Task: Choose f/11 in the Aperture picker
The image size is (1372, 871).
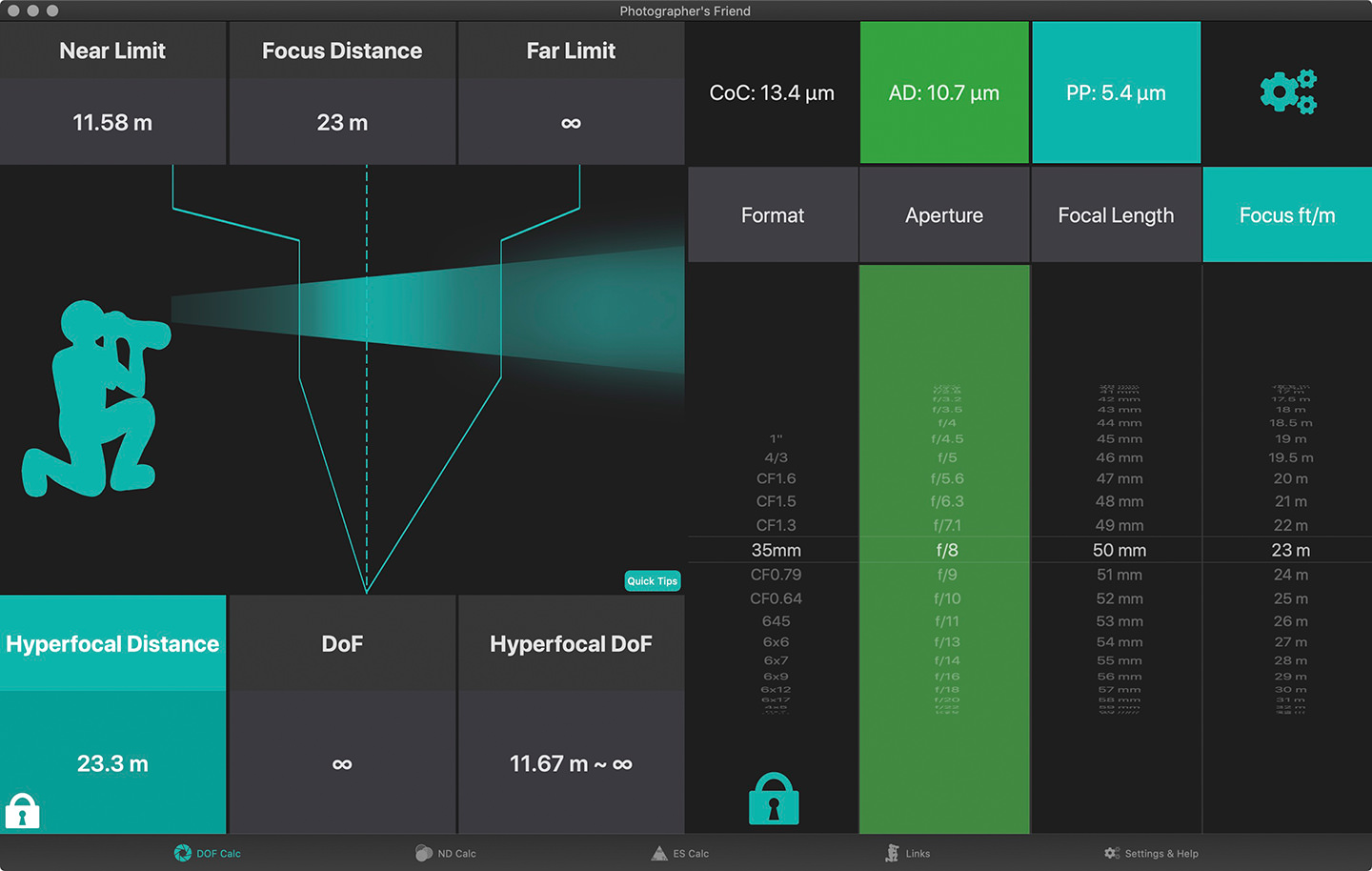Action: pyautogui.click(x=947, y=621)
